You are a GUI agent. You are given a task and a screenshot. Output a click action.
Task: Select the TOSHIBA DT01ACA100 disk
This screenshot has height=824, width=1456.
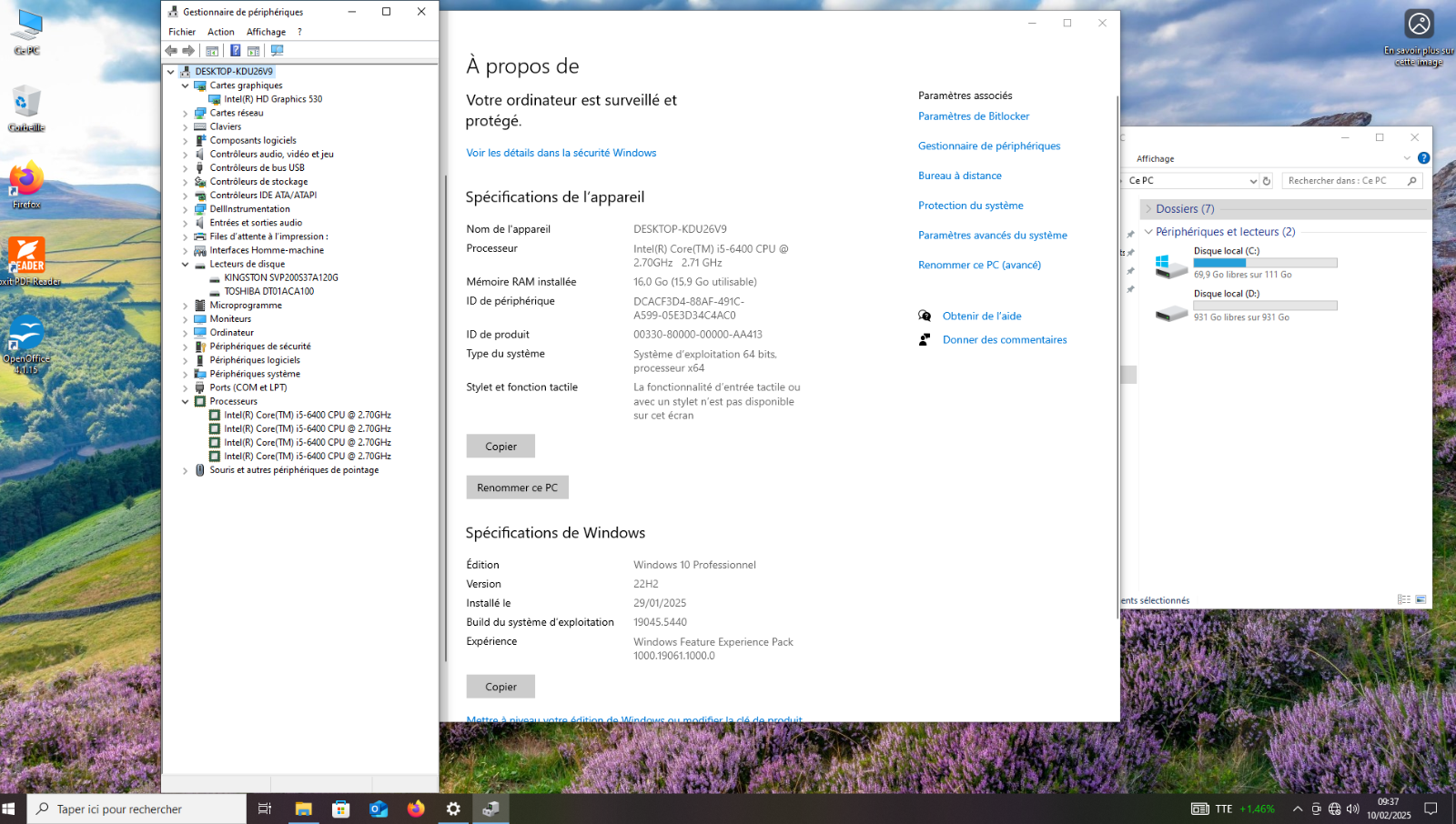[269, 291]
